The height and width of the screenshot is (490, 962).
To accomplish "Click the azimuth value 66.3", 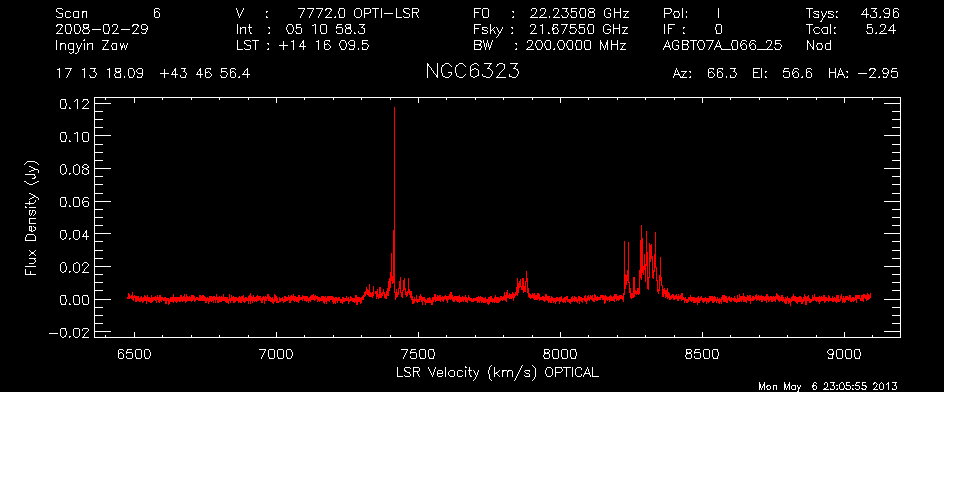I will click(722, 74).
